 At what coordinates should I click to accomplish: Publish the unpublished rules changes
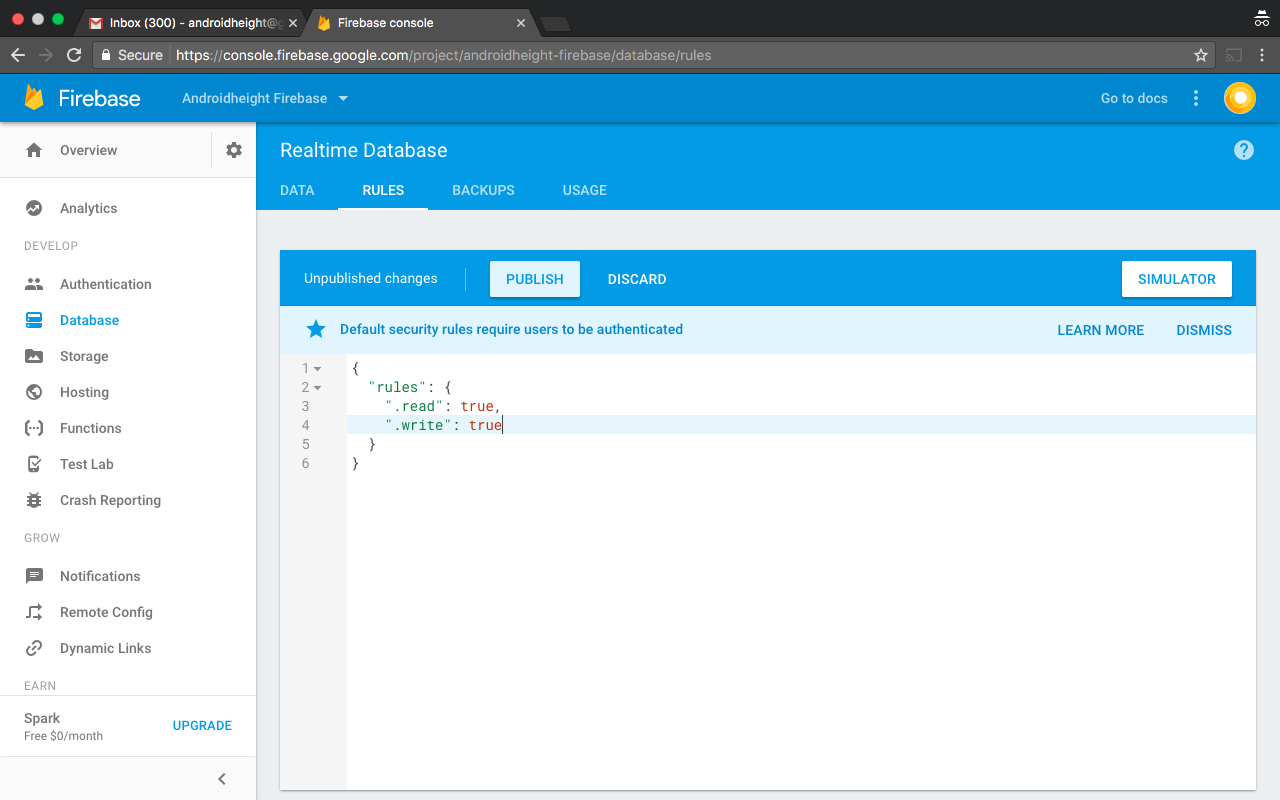pyautogui.click(x=534, y=279)
